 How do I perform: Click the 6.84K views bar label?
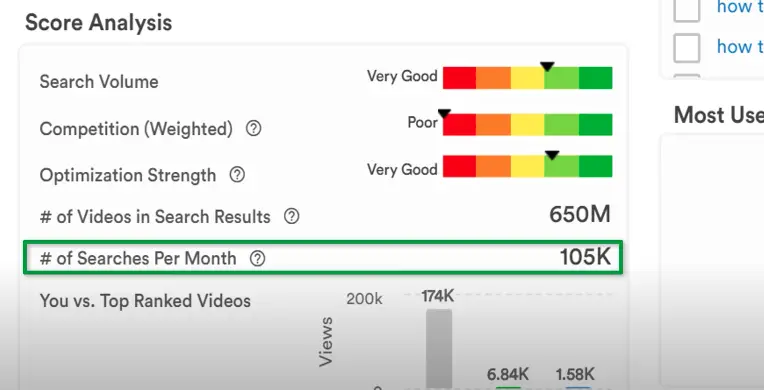508,374
